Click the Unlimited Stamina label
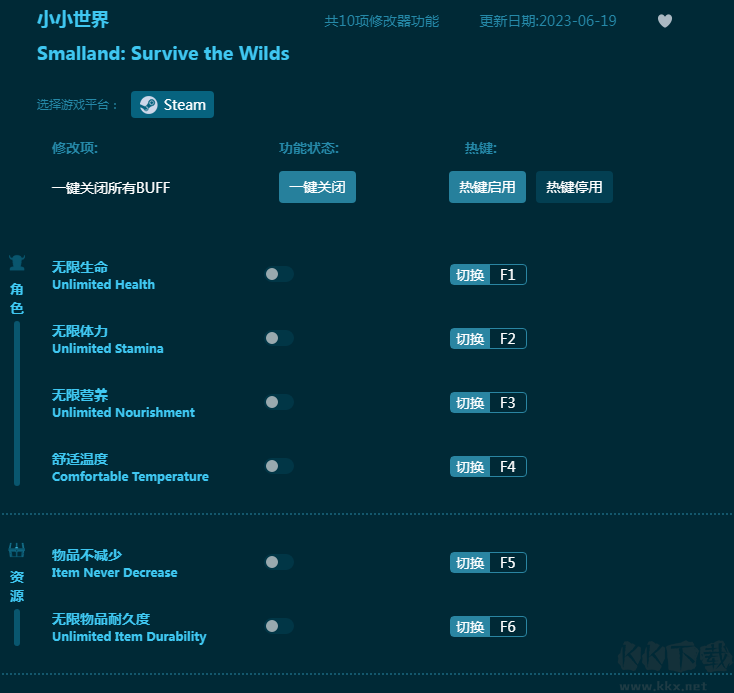This screenshot has width=734, height=693. coord(108,348)
